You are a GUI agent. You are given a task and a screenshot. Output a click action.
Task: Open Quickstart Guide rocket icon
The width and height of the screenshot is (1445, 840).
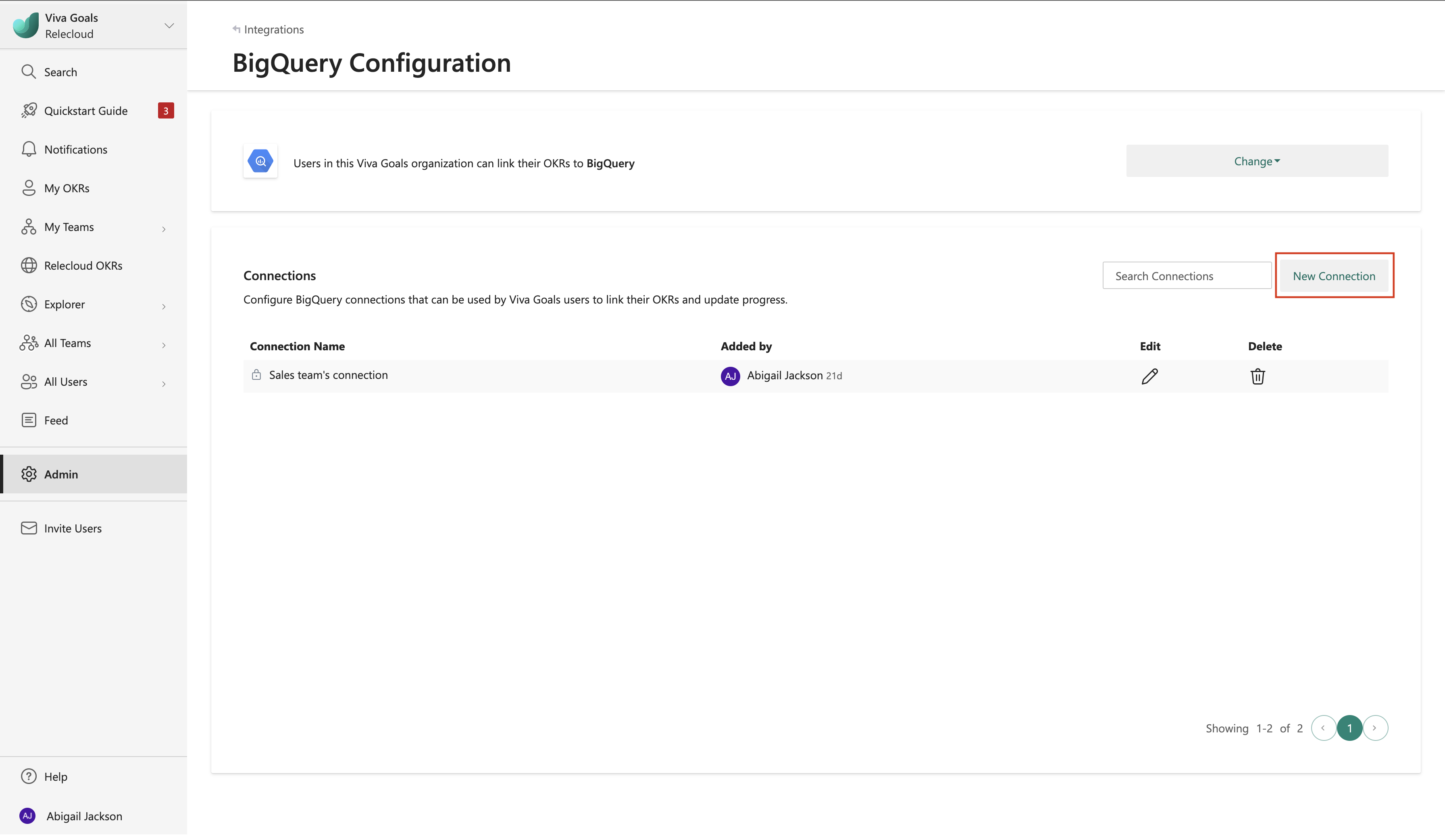pos(29,111)
